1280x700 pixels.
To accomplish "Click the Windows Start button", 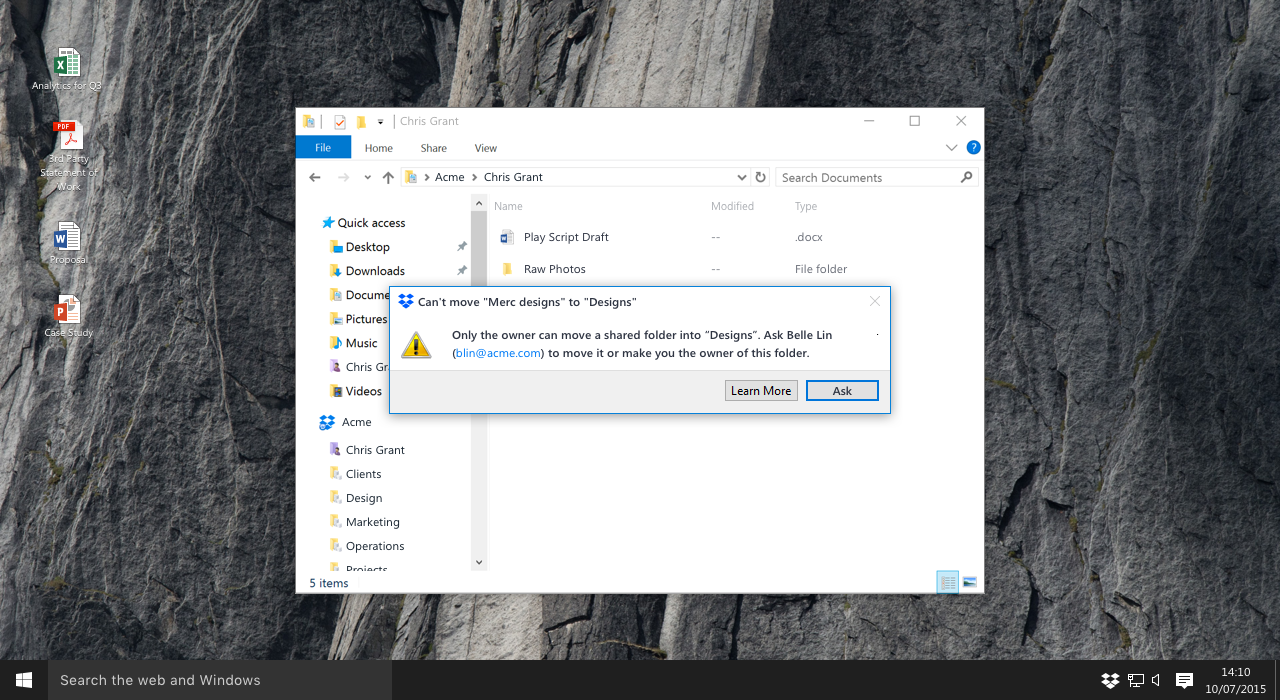I will click(x=24, y=680).
